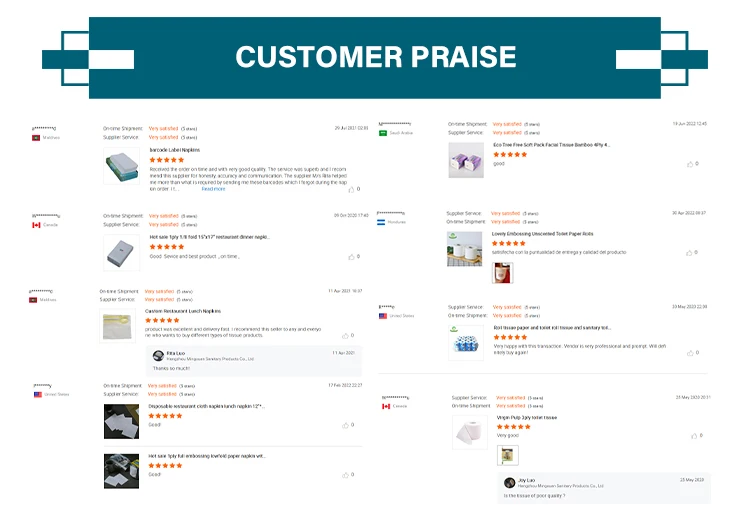The width and height of the screenshot is (750, 512).
Task: Click Rita Luo's avatar in reply
Action: tap(158, 355)
